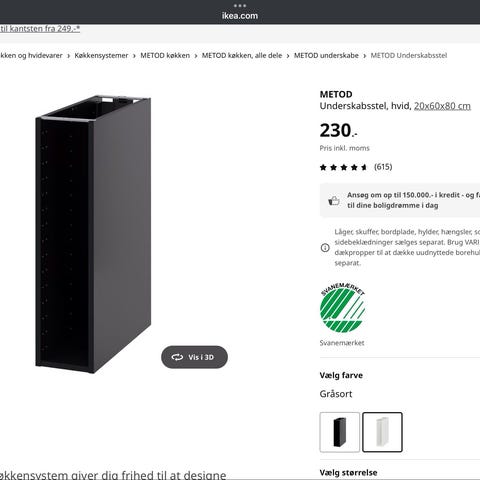Click the kantsten fra 249 promo link
480x480 pixels.
point(40,29)
